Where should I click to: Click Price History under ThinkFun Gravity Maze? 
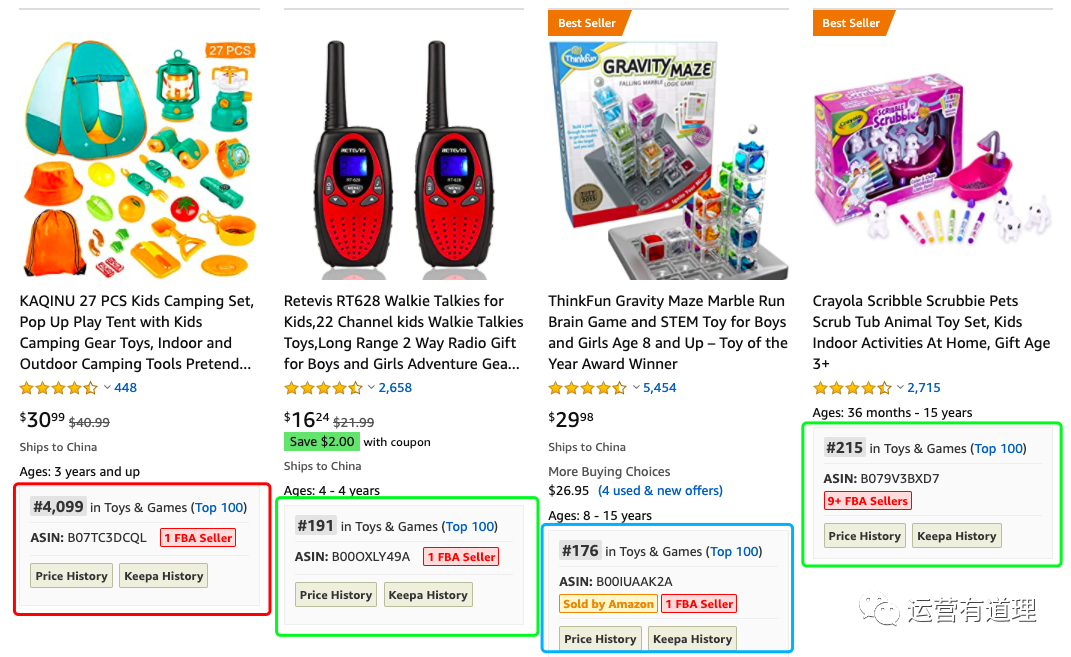tap(600, 639)
